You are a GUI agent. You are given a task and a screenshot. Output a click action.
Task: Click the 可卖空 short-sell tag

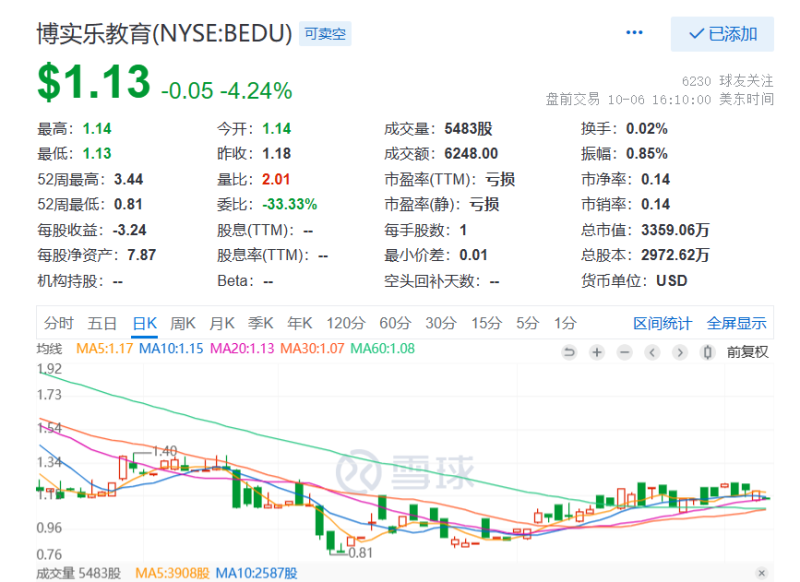point(325,34)
